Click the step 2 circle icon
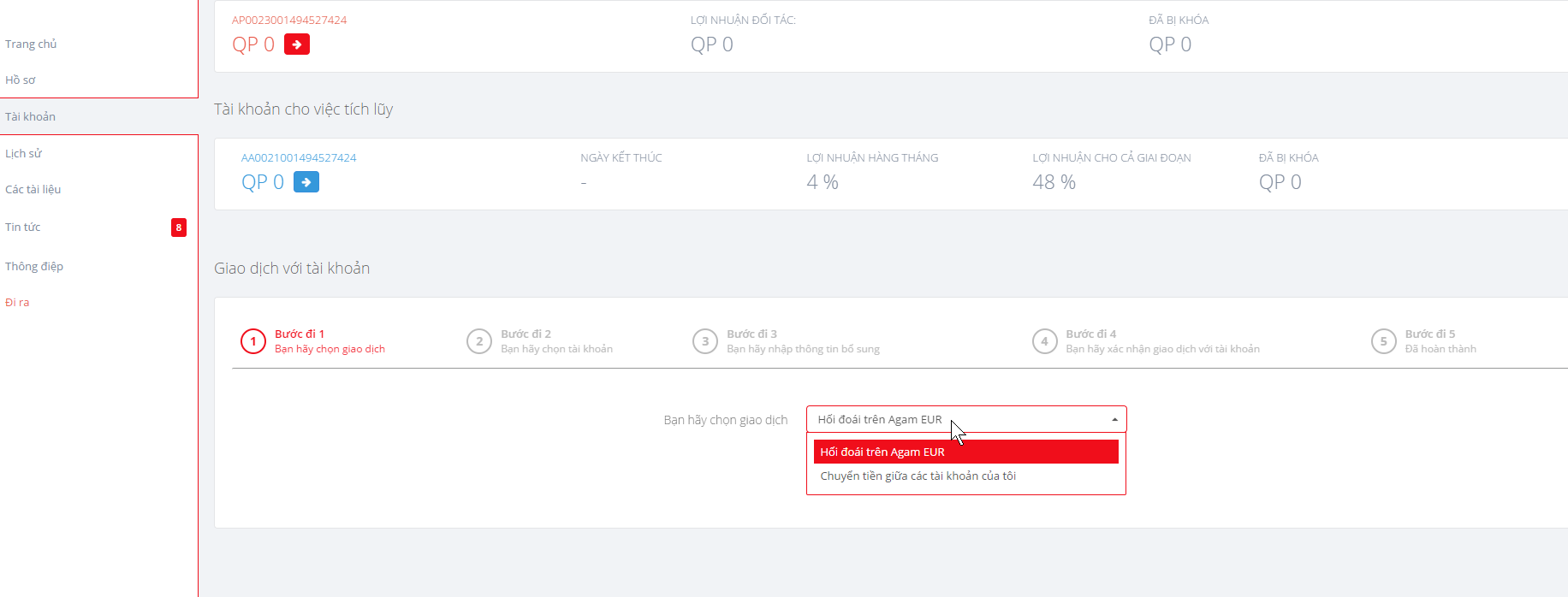Image resolution: width=1568 pixels, height=597 pixels. (x=479, y=341)
